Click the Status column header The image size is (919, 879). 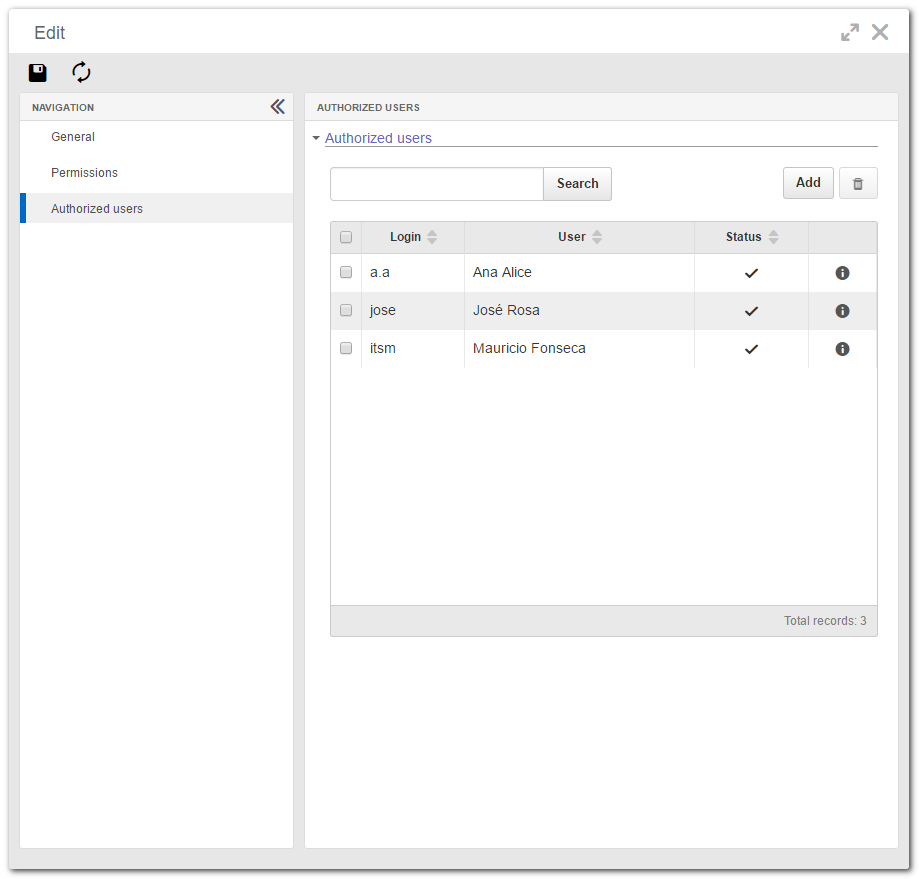tap(751, 237)
